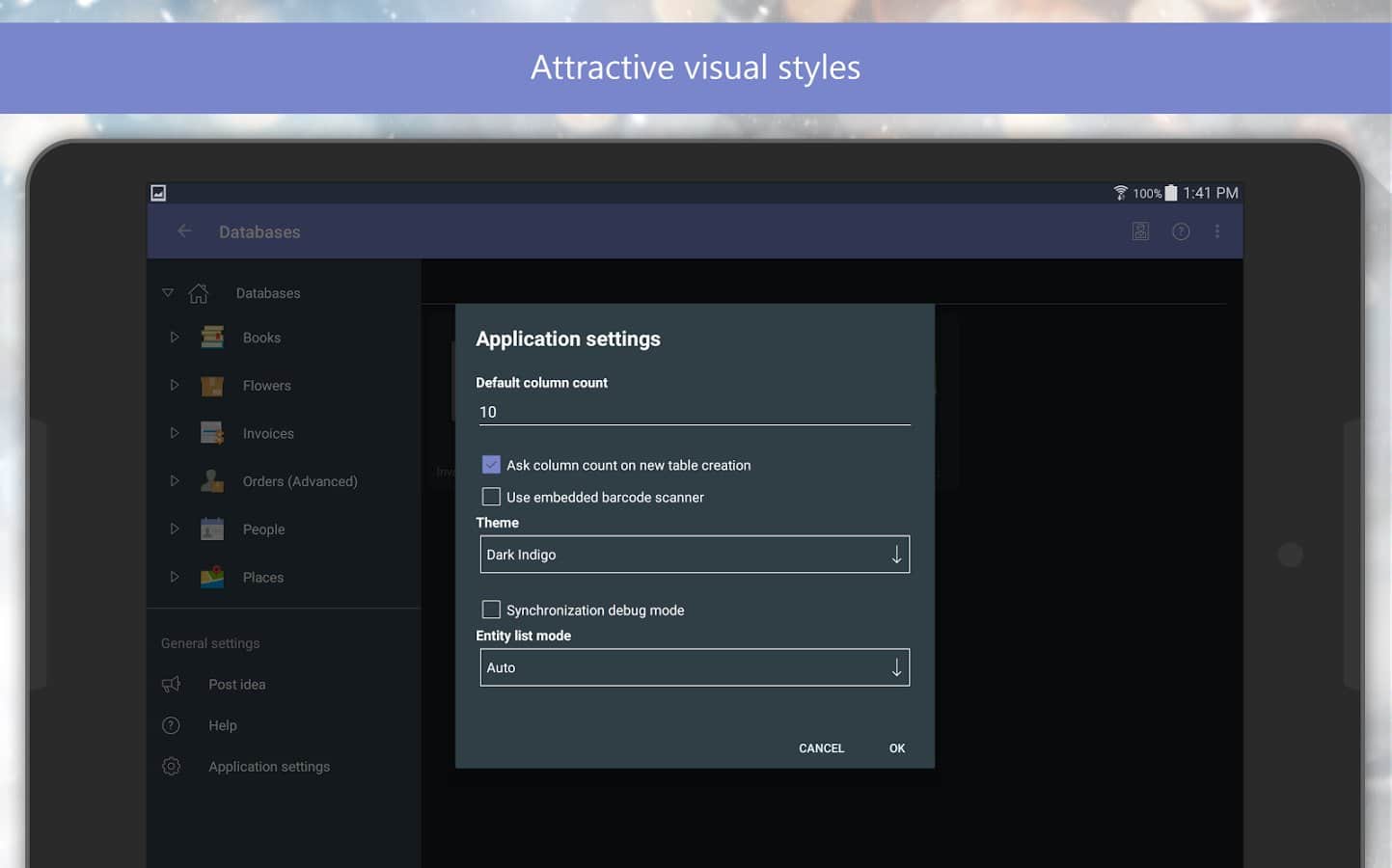Uncheck Ask column count on new table creation
Image resolution: width=1392 pixels, height=868 pixels.
pos(491,465)
